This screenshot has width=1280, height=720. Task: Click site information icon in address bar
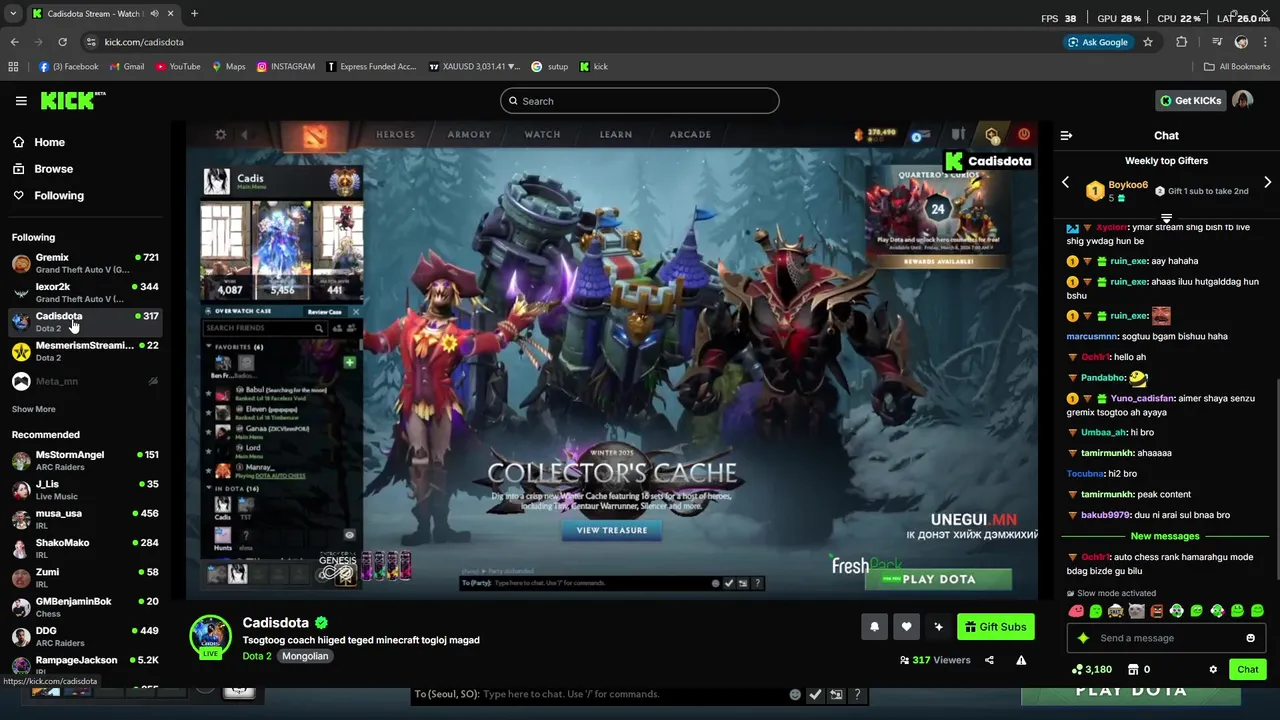91,42
